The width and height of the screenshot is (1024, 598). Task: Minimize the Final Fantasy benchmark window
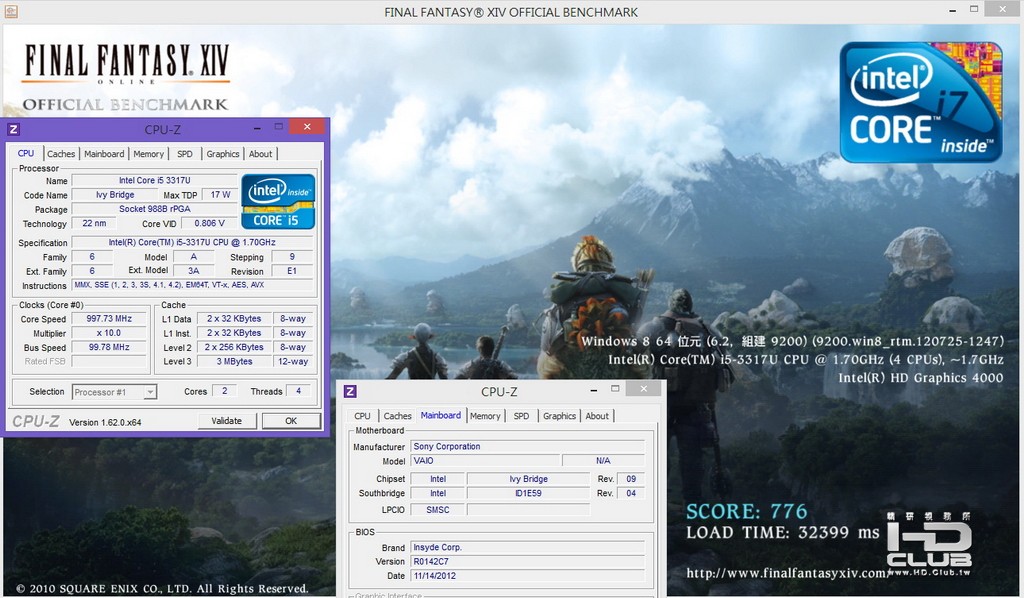(x=953, y=10)
